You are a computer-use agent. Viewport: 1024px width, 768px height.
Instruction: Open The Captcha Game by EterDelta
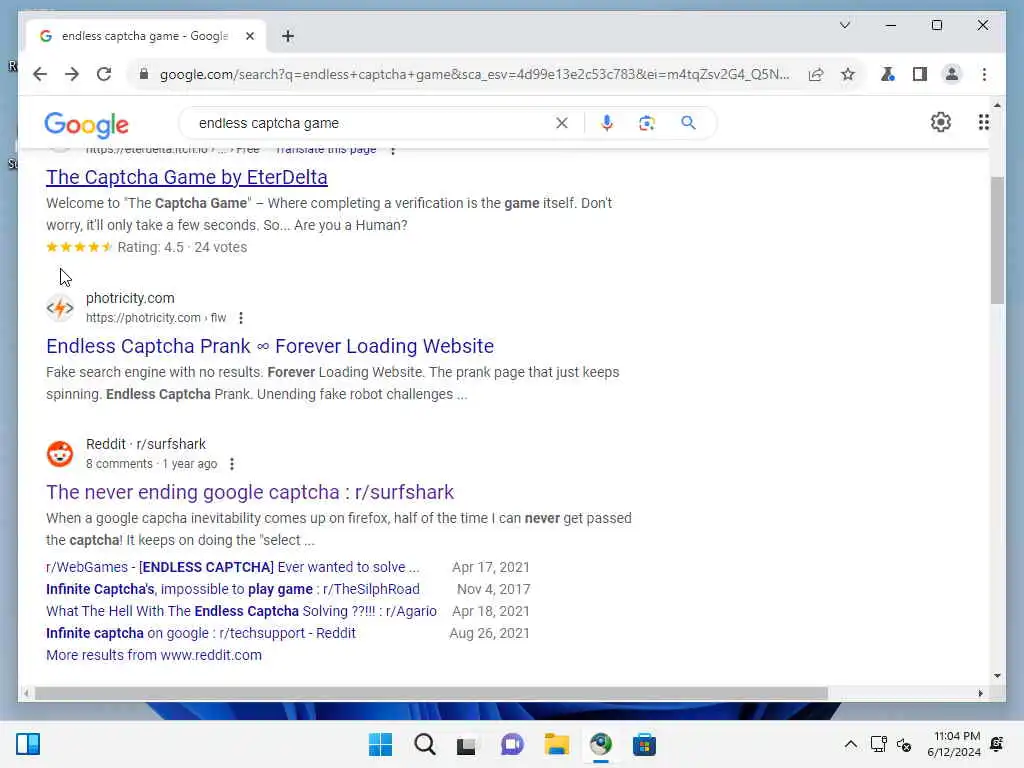click(x=187, y=177)
